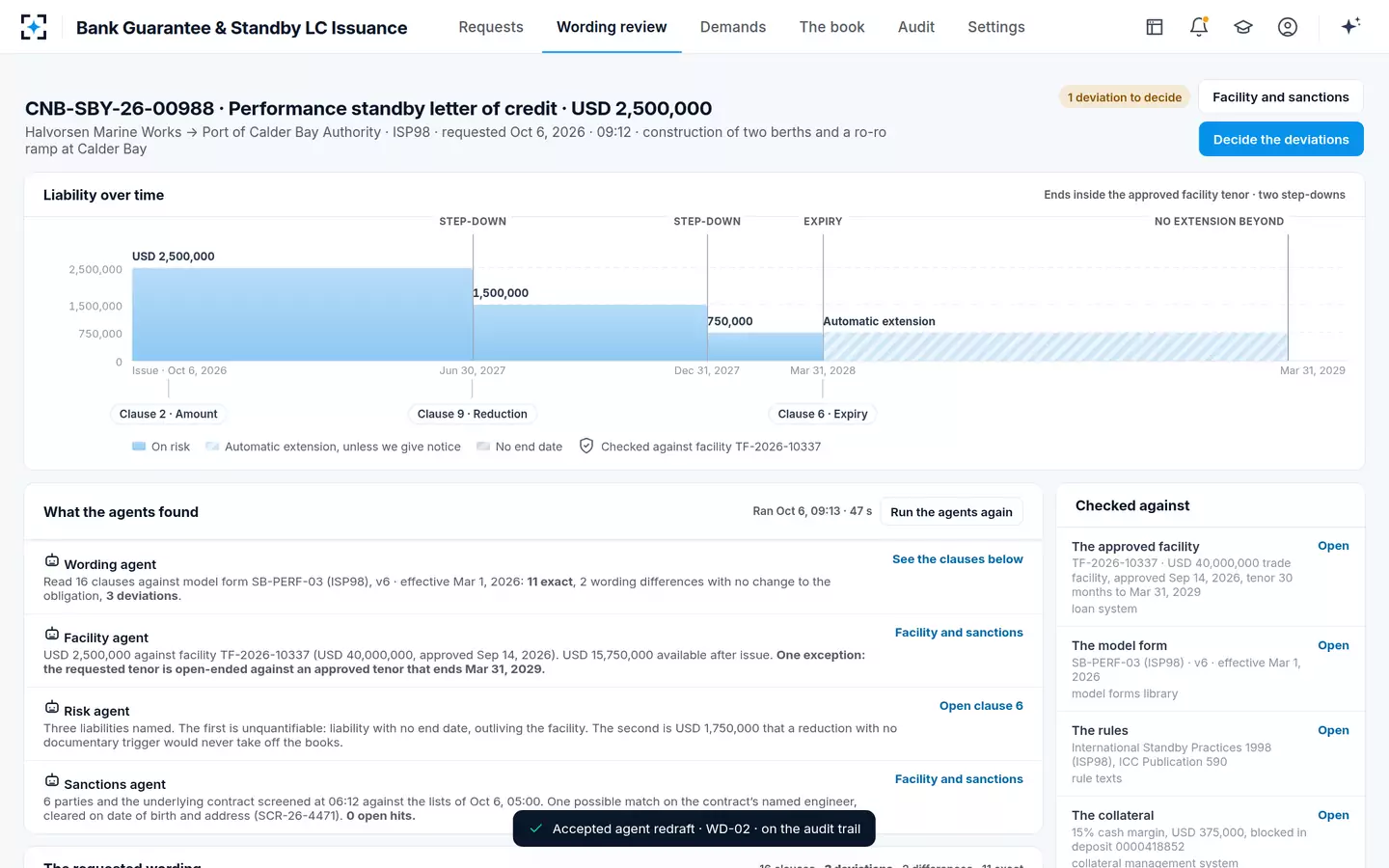The width and height of the screenshot is (1389, 868).
Task: Open the Facility and sanctions header button
Action: pos(1281,96)
